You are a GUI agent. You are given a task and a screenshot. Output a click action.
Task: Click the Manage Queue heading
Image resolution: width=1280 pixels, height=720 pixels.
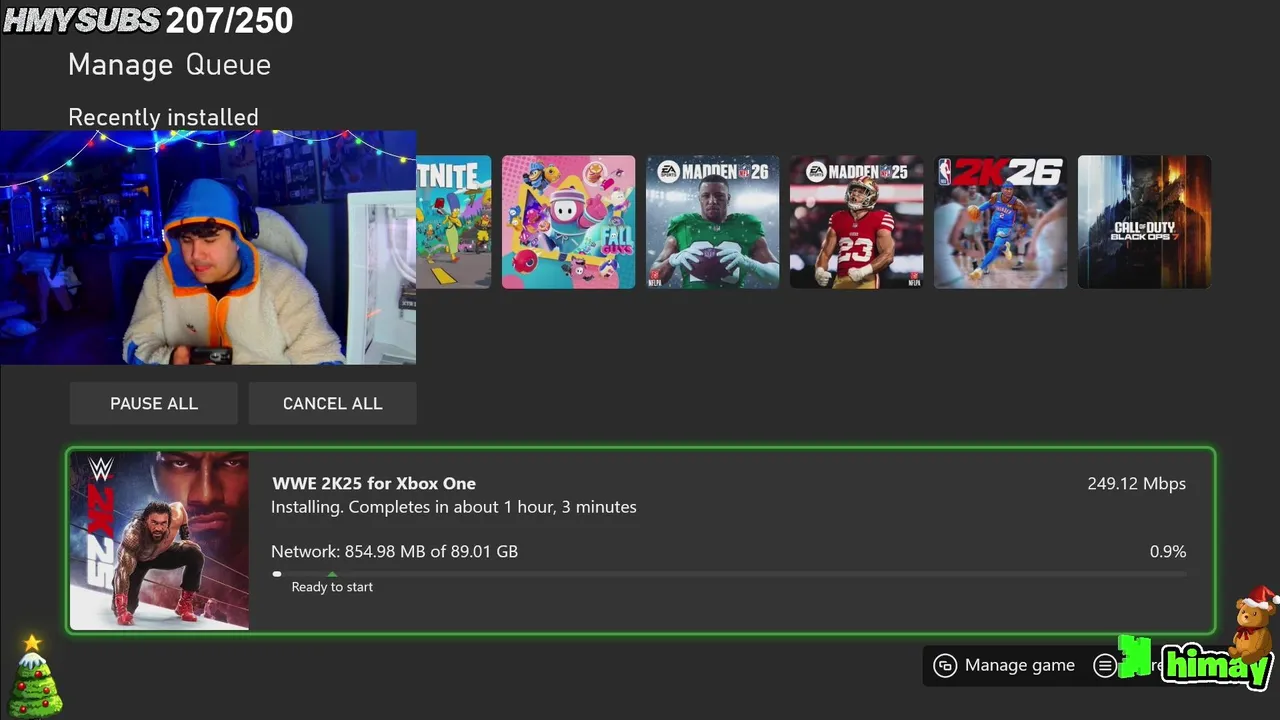coord(169,65)
